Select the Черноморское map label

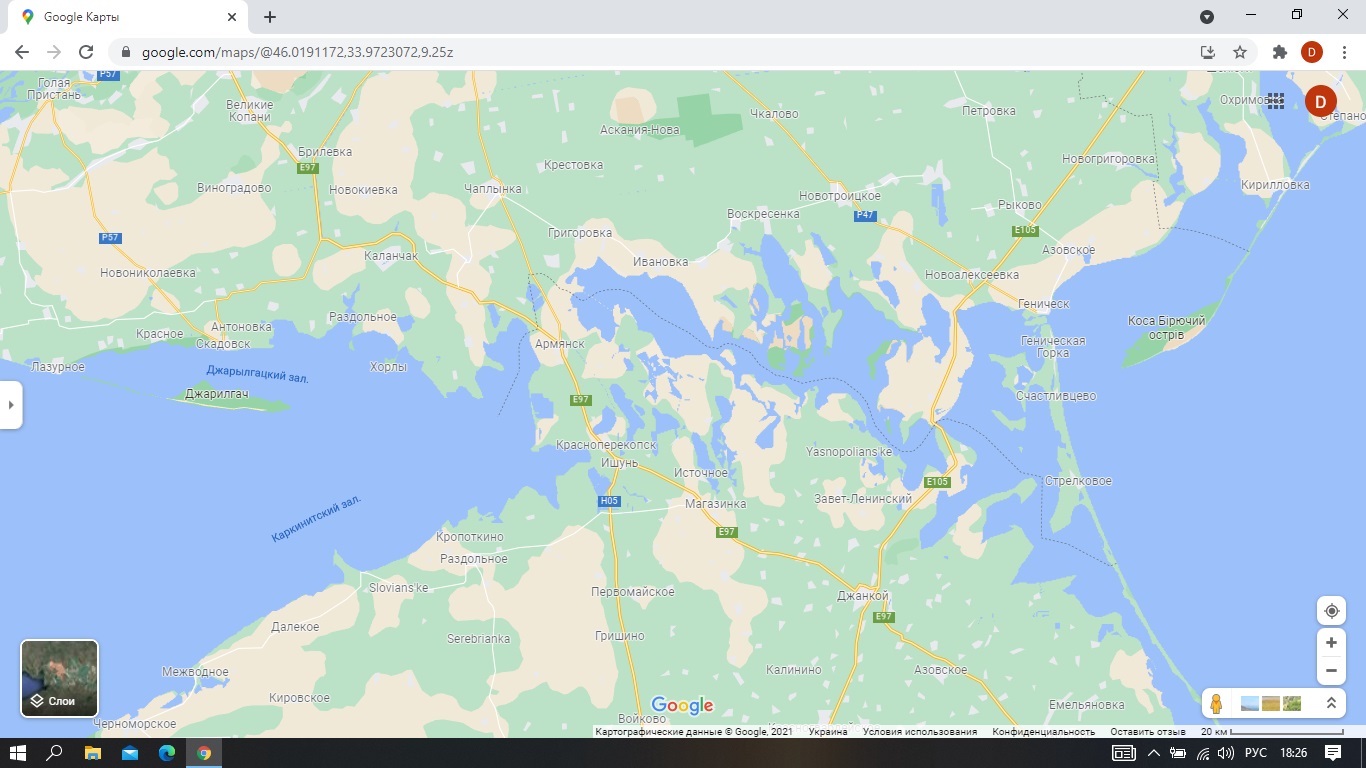(x=135, y=724)
